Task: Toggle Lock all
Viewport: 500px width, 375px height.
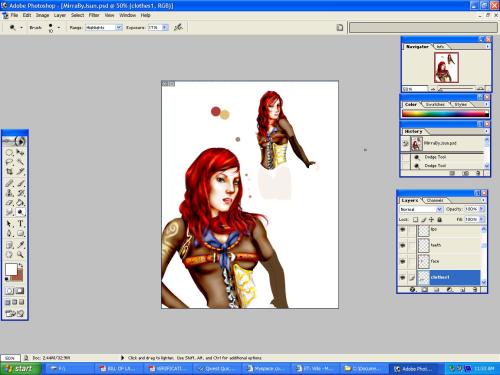Action: pos(439,219)
